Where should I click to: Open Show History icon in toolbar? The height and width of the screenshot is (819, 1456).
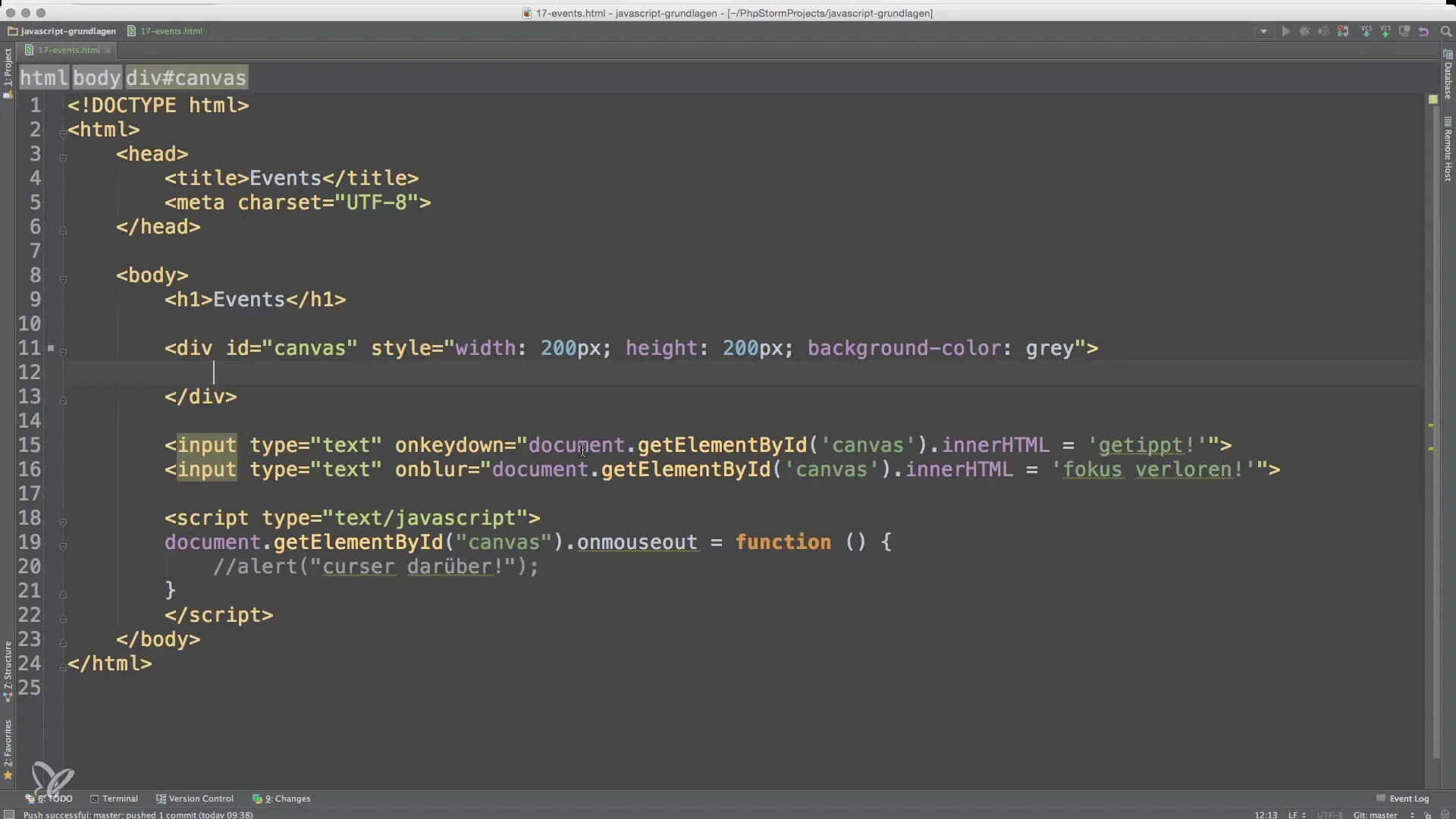coord(1404,32)
